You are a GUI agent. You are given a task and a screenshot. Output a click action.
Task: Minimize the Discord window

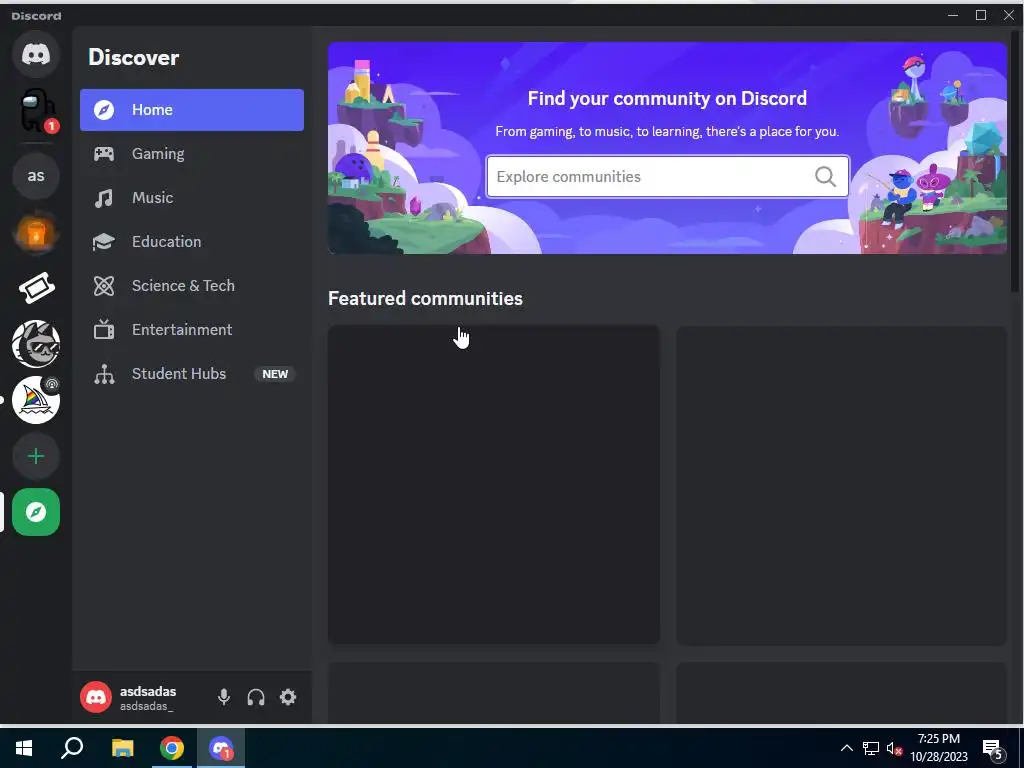point(953,15)
